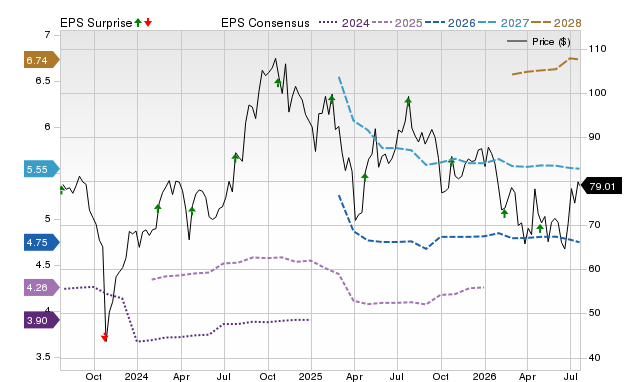This screenshot has width=640, height=382.
Task: Click the 2025 x-axis year label
Action: coord(311,376)
